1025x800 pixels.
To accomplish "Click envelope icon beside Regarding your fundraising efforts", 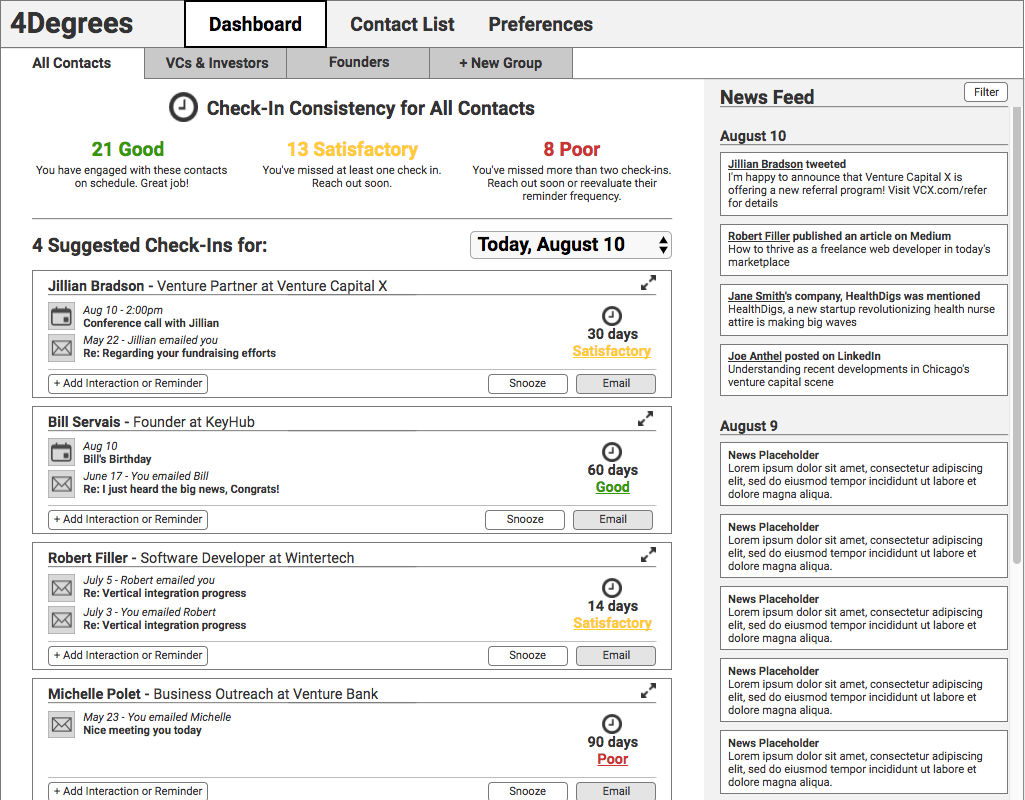I will (61, 348).
